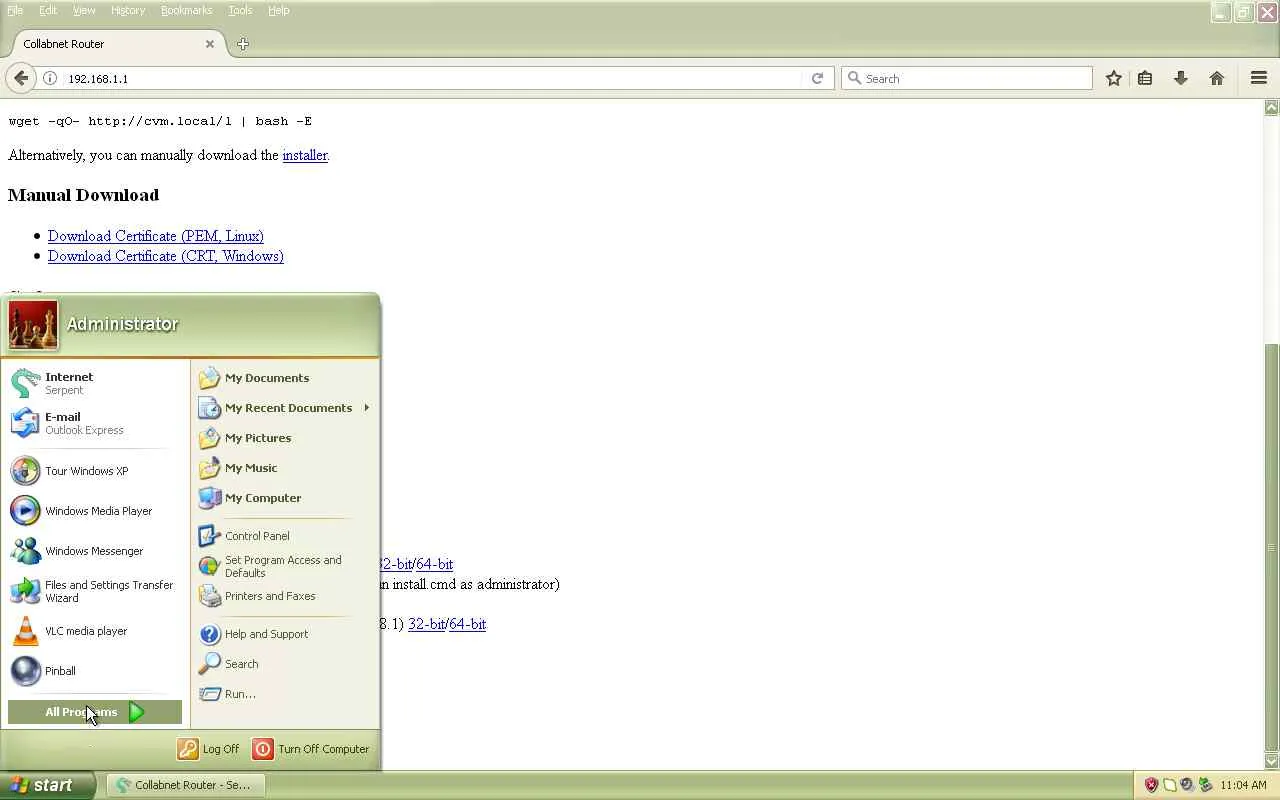
Task: Click the wget command line text
Action: point(160,121)
